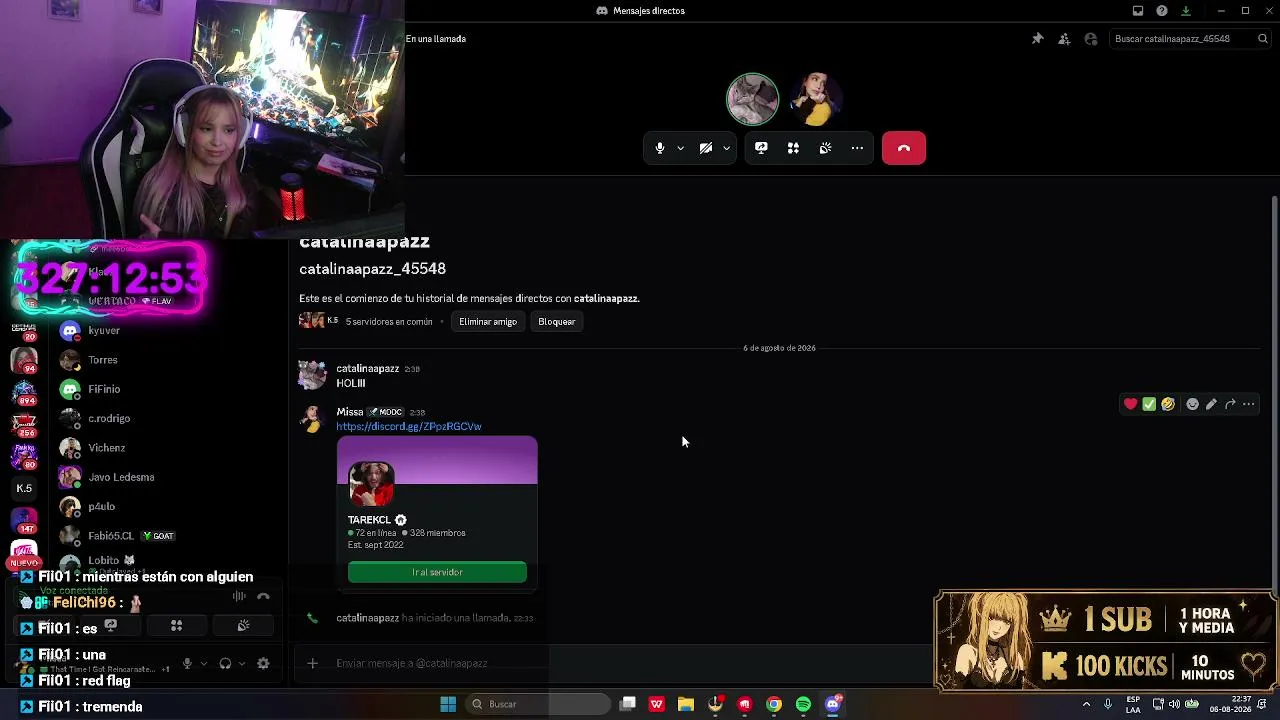Open the p4ulo direct message
1280x720 pixels.
click(x=170, y=507)
